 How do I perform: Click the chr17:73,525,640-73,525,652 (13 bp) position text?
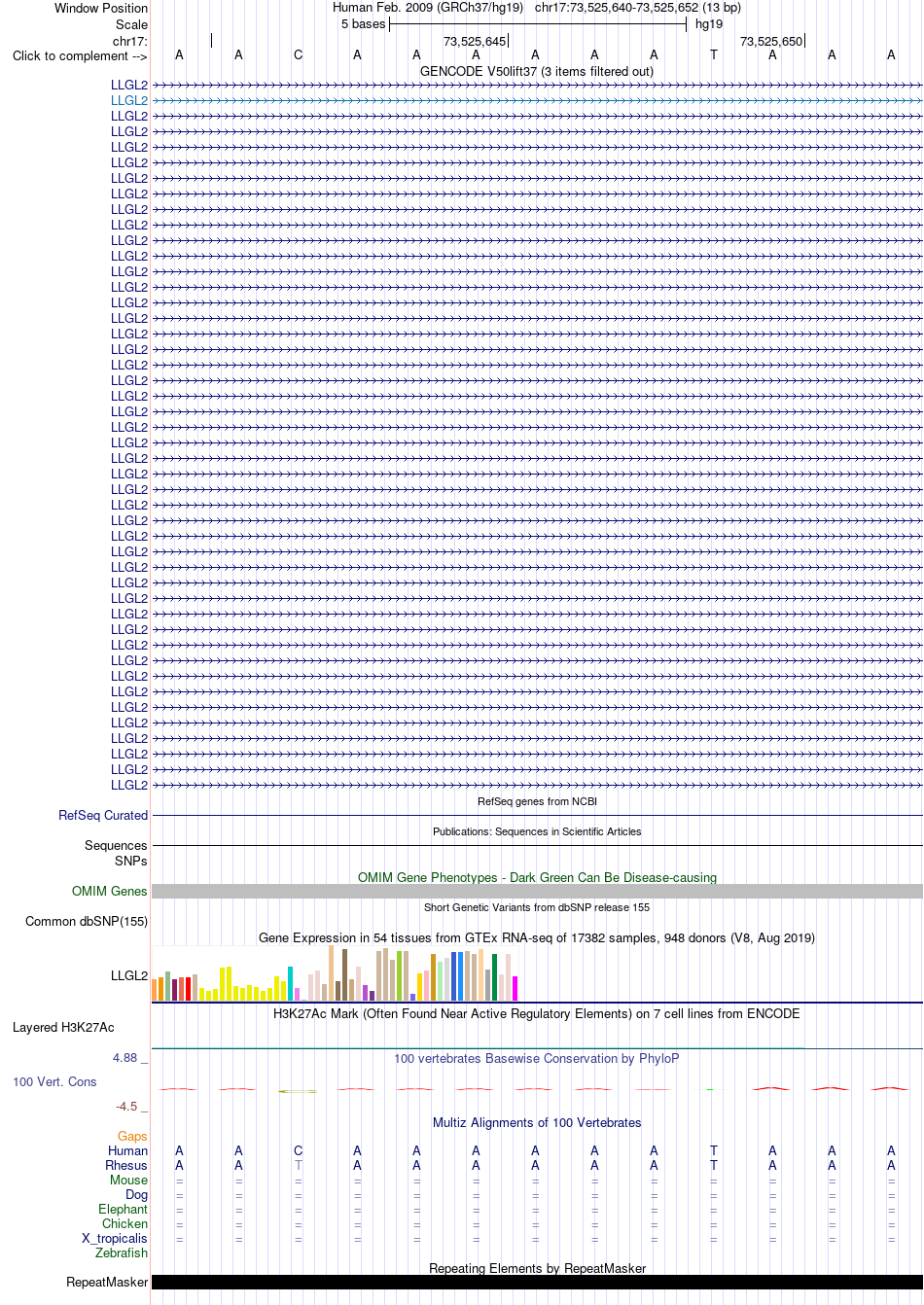[638, 8]
